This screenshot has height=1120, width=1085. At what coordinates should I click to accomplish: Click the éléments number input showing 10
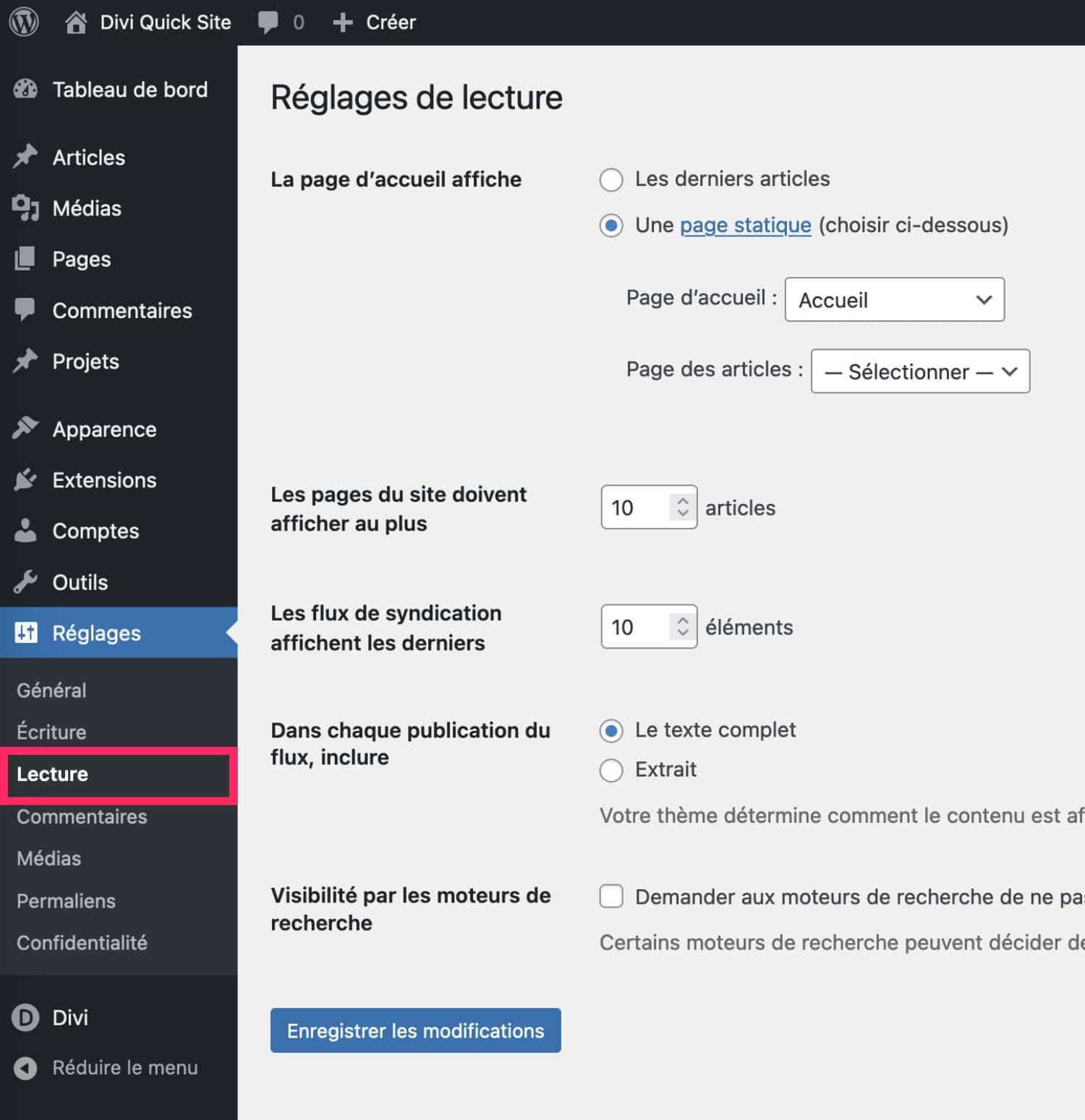point(649,626)
